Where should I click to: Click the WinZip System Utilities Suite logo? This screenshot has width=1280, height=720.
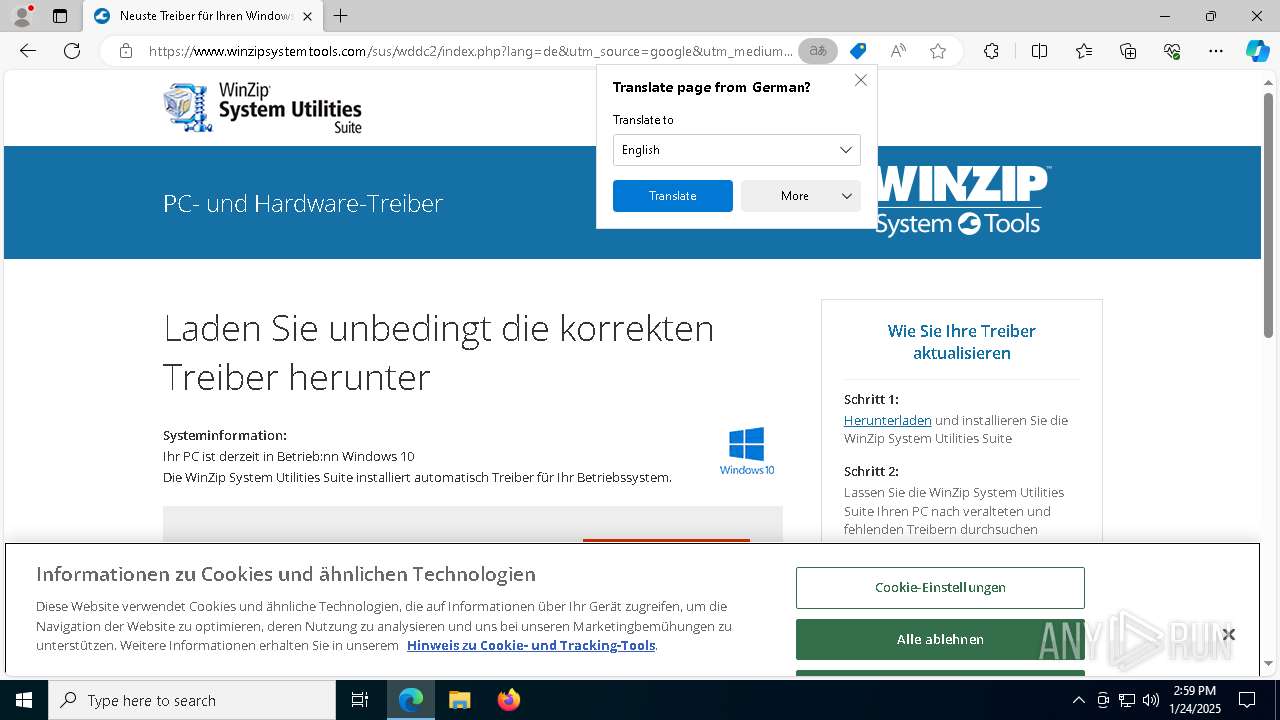click(x=262, y=107)
